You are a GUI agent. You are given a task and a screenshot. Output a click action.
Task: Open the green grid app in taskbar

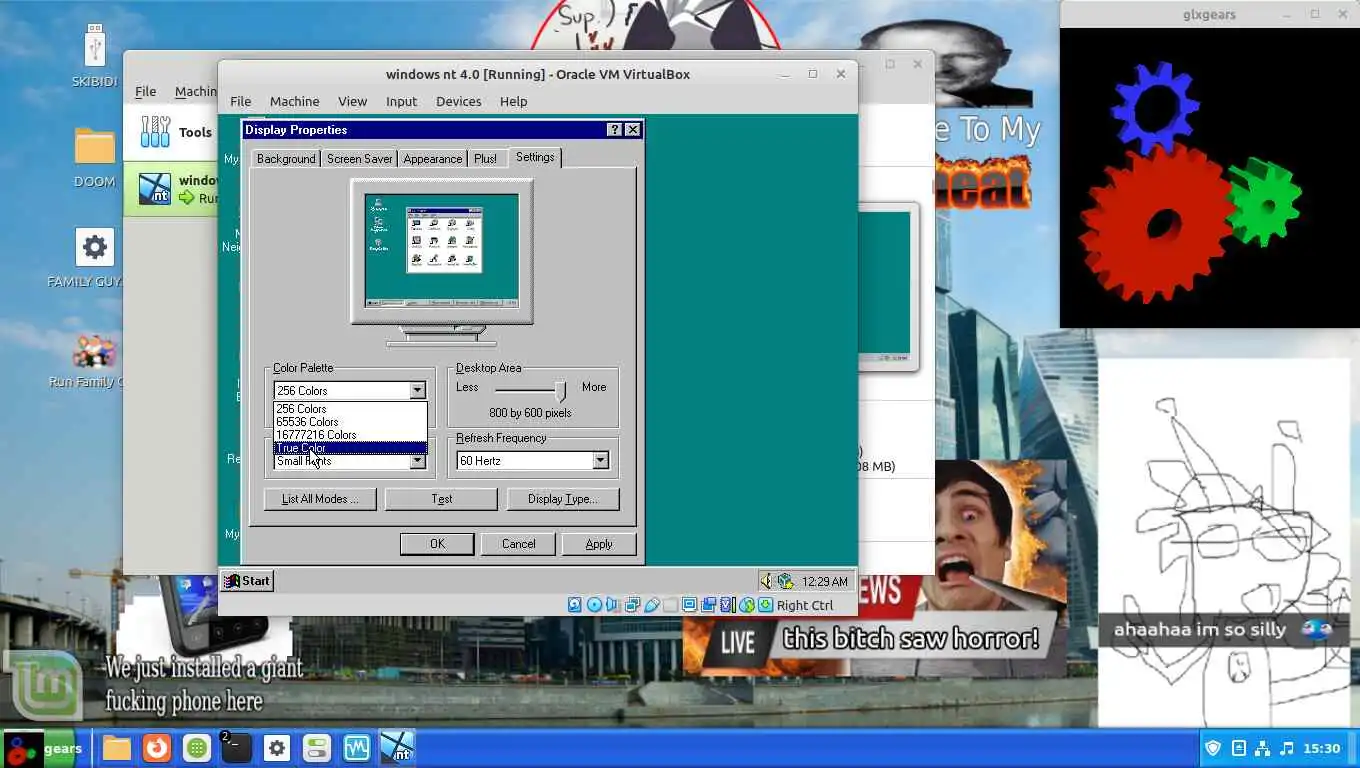tap(197, 748)
